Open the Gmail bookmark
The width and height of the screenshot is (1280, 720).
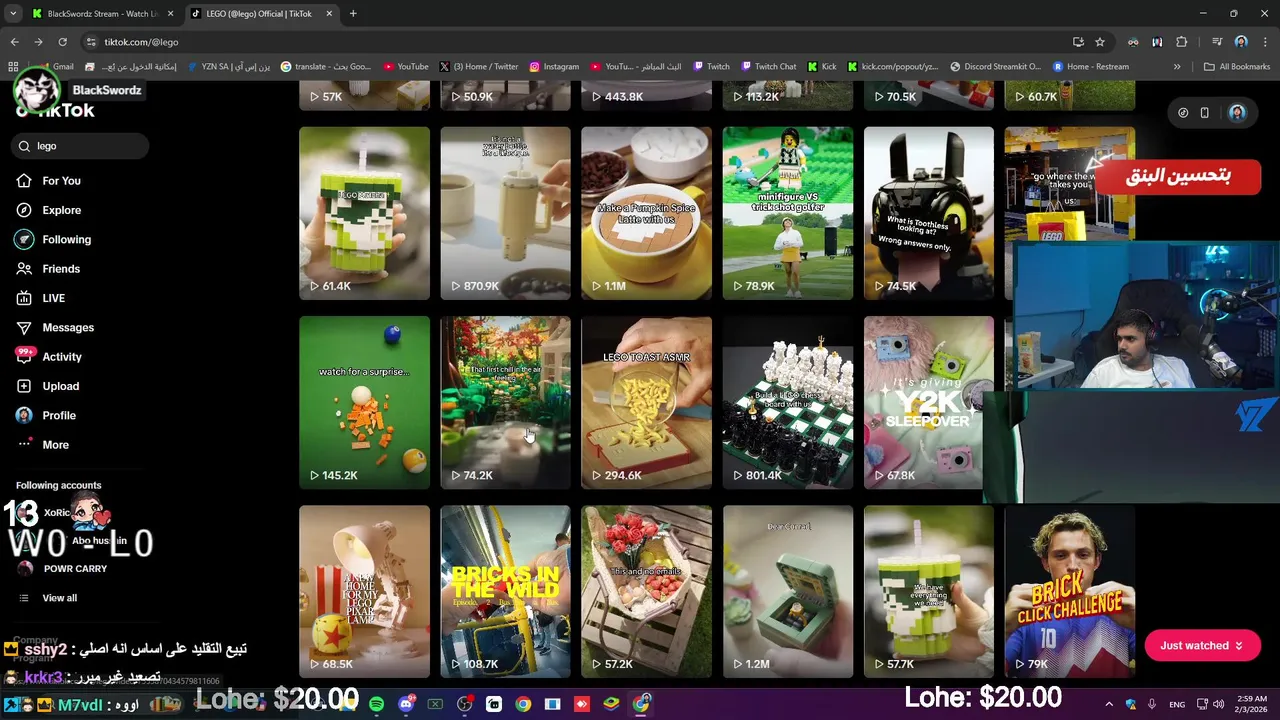pyautogui.click(x=55, y=67)
